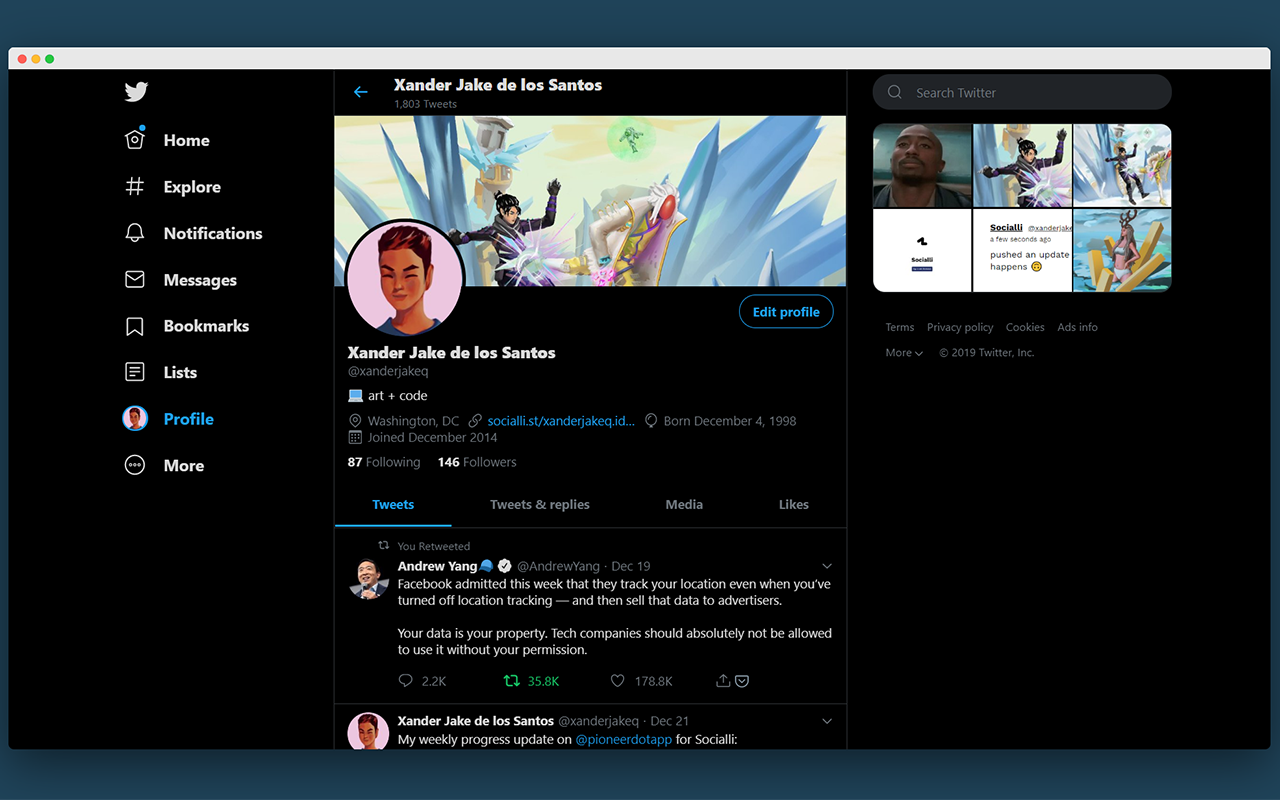Viewport: 1280px width, 800px height.
Task: Switch to the Tweets tab
Action: point(393,504)
